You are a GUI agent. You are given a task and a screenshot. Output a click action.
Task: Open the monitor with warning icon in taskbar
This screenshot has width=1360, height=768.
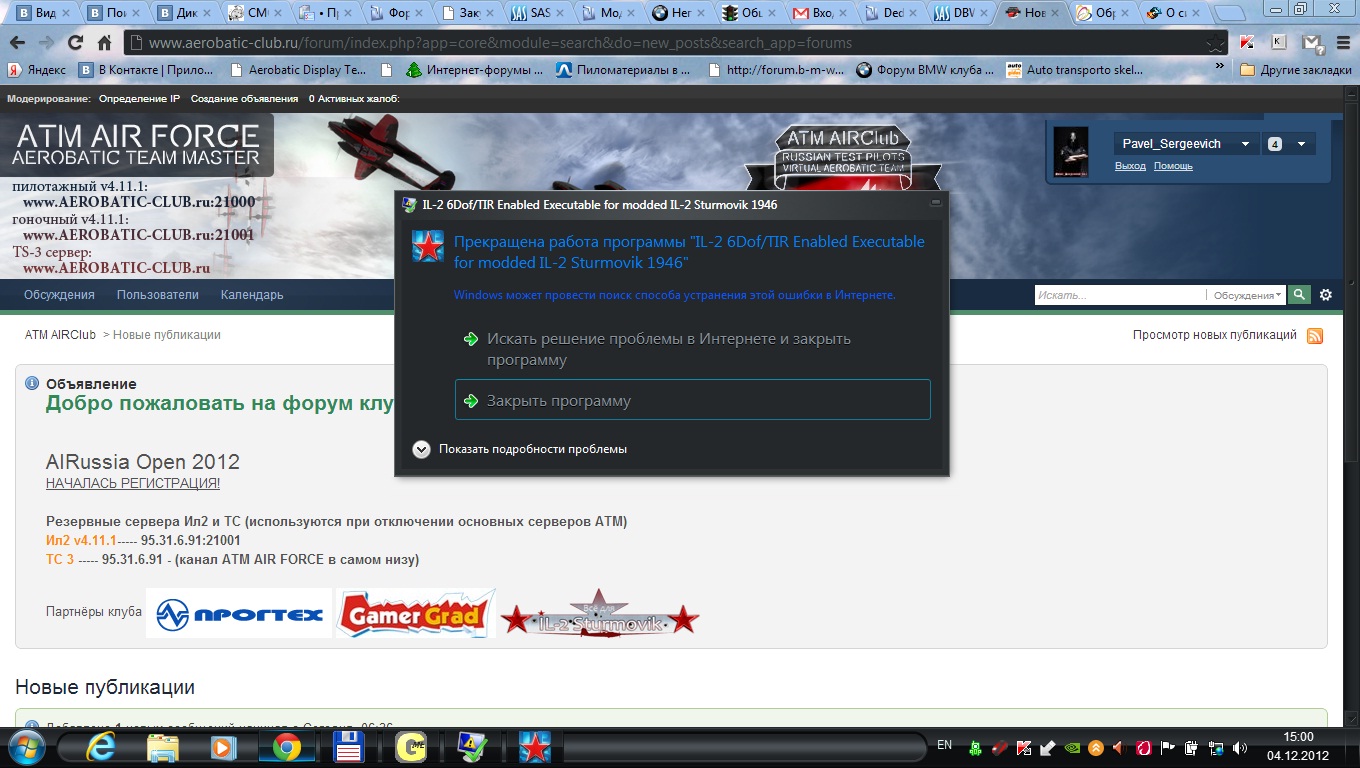point(471,747)
